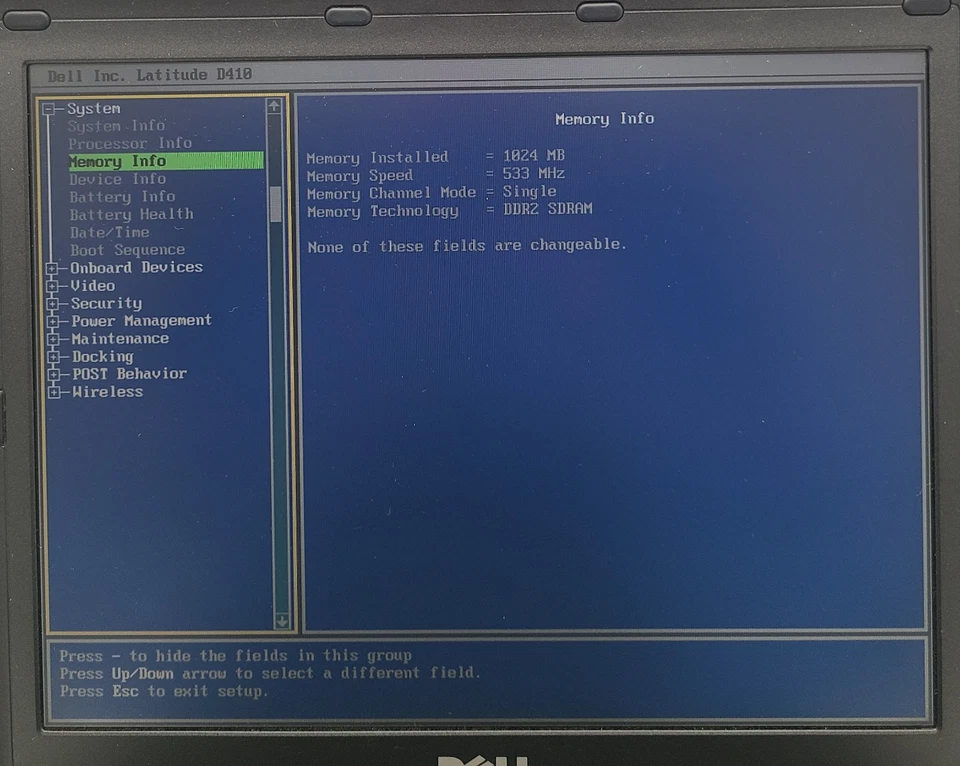Click the scrollbar up arrow
This screenshot has height=766, width=960.
point(273,106)
